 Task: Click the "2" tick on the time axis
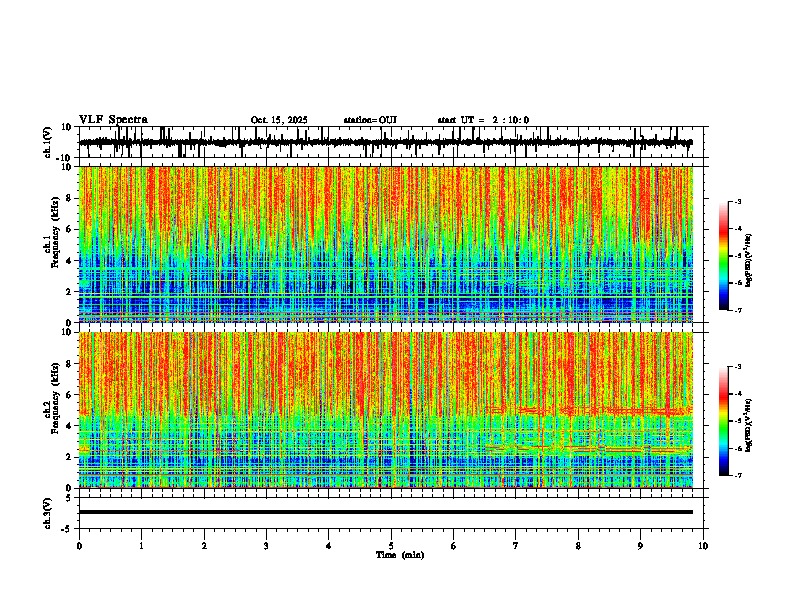(204, 546)
